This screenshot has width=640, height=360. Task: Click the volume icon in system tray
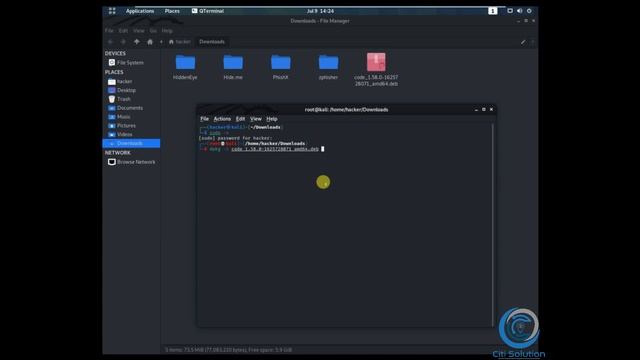click(x=520, y=11)
